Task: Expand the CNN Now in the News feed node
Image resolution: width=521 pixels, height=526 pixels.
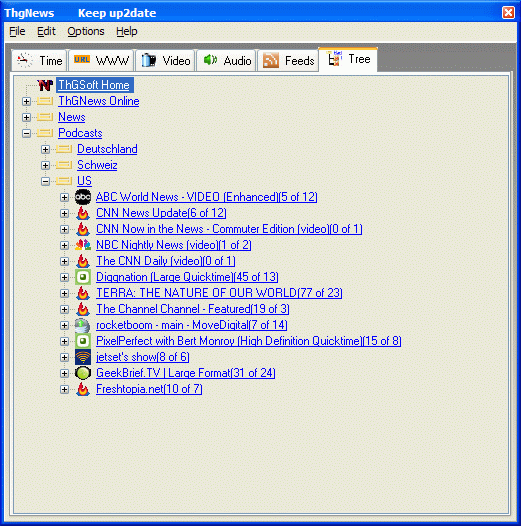Action: (x=64, y=229)
